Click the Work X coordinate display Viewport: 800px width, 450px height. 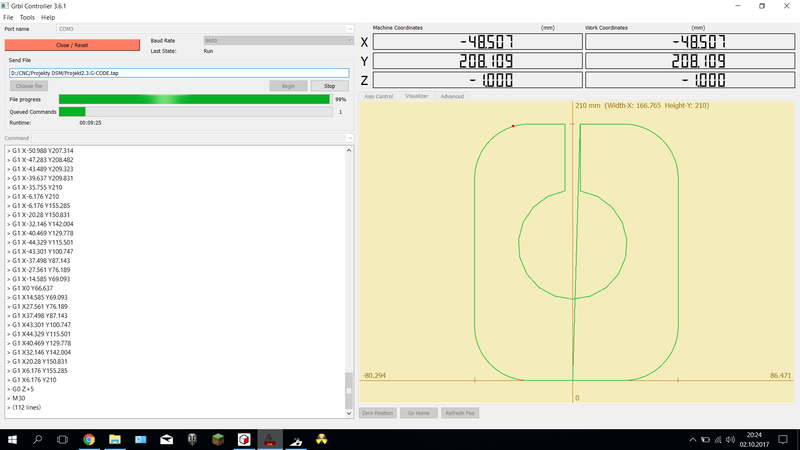pos(690,42)
